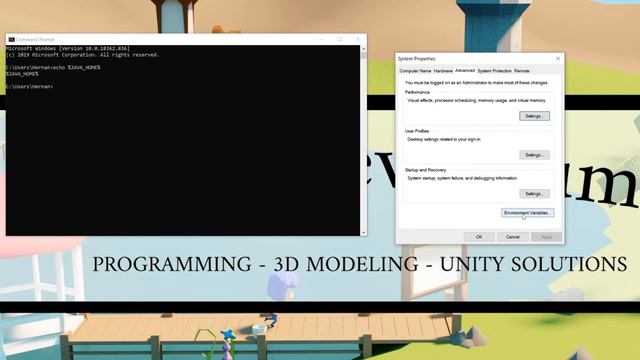
Task: Open the Remote tab
Action: point(522,71)
